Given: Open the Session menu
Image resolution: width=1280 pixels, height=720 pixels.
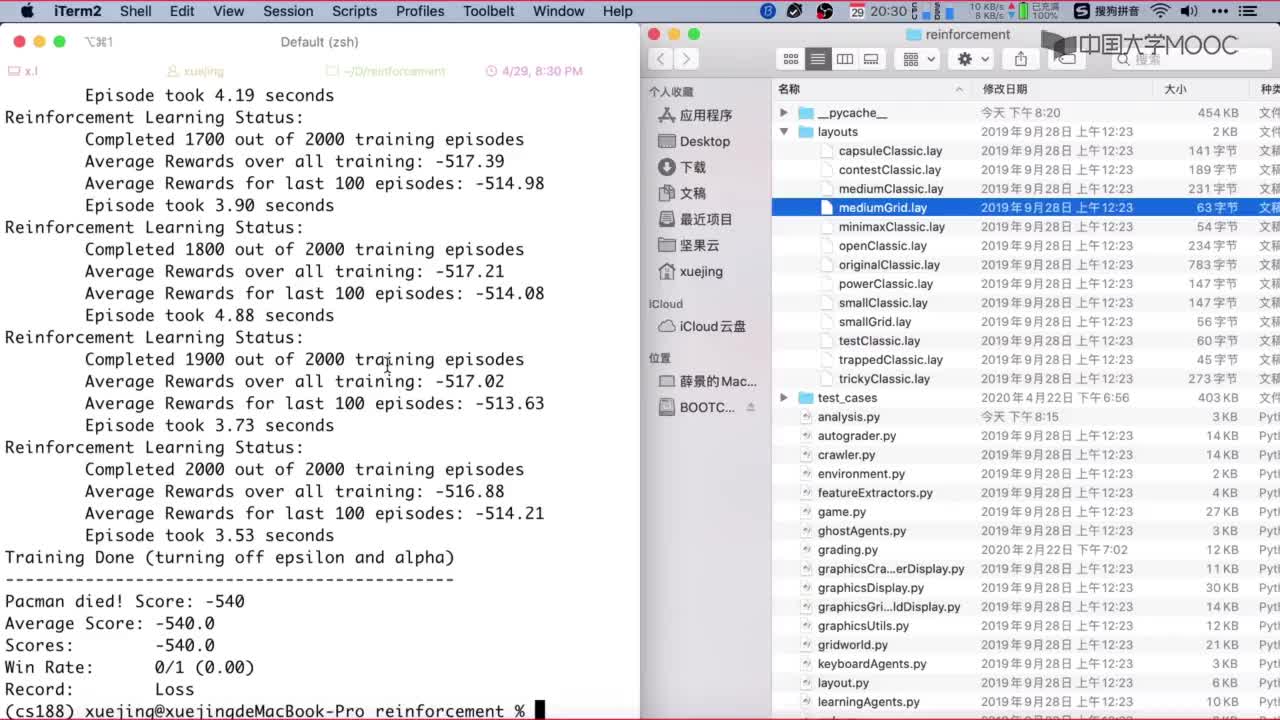Looking at the screenshot, I should pos(288,11).
